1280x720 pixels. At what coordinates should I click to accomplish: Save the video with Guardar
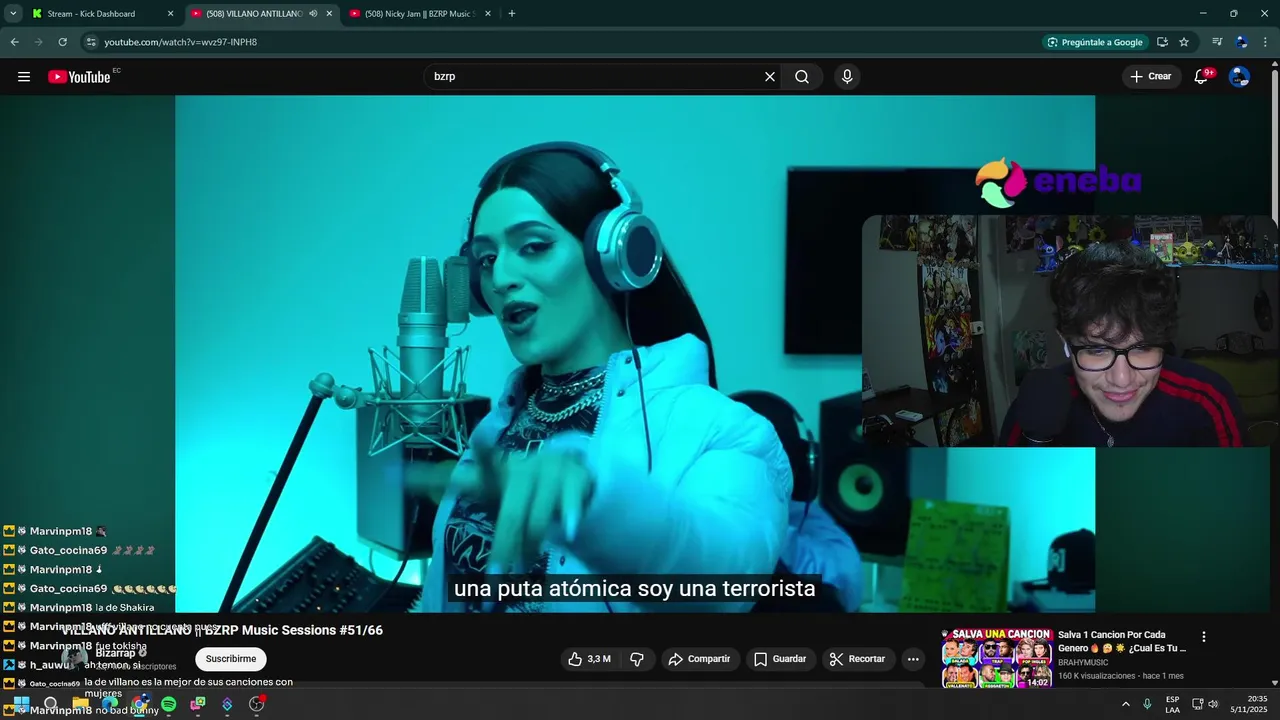click(x=779, y=659)
